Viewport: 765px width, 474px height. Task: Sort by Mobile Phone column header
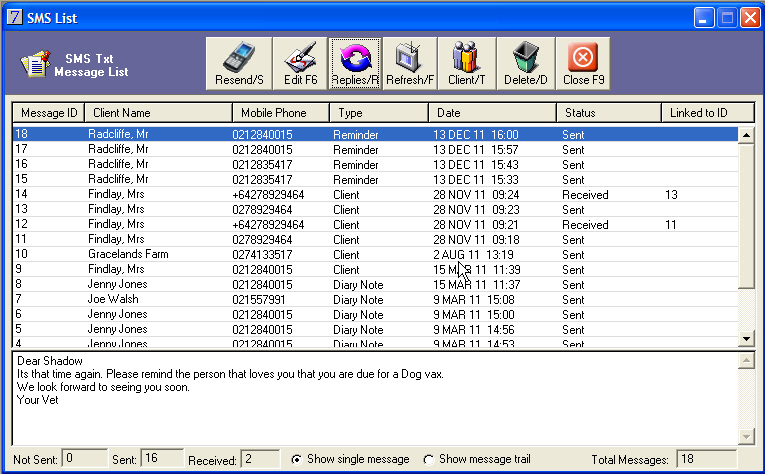pyautogui.click(x=281, y=113)
